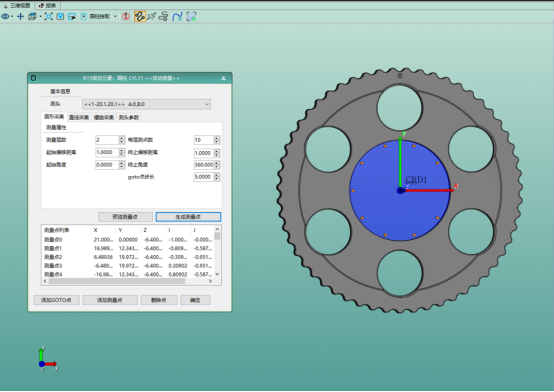Click the 预览测量点 button
554x392 pixels.
[x=125, y=217]
